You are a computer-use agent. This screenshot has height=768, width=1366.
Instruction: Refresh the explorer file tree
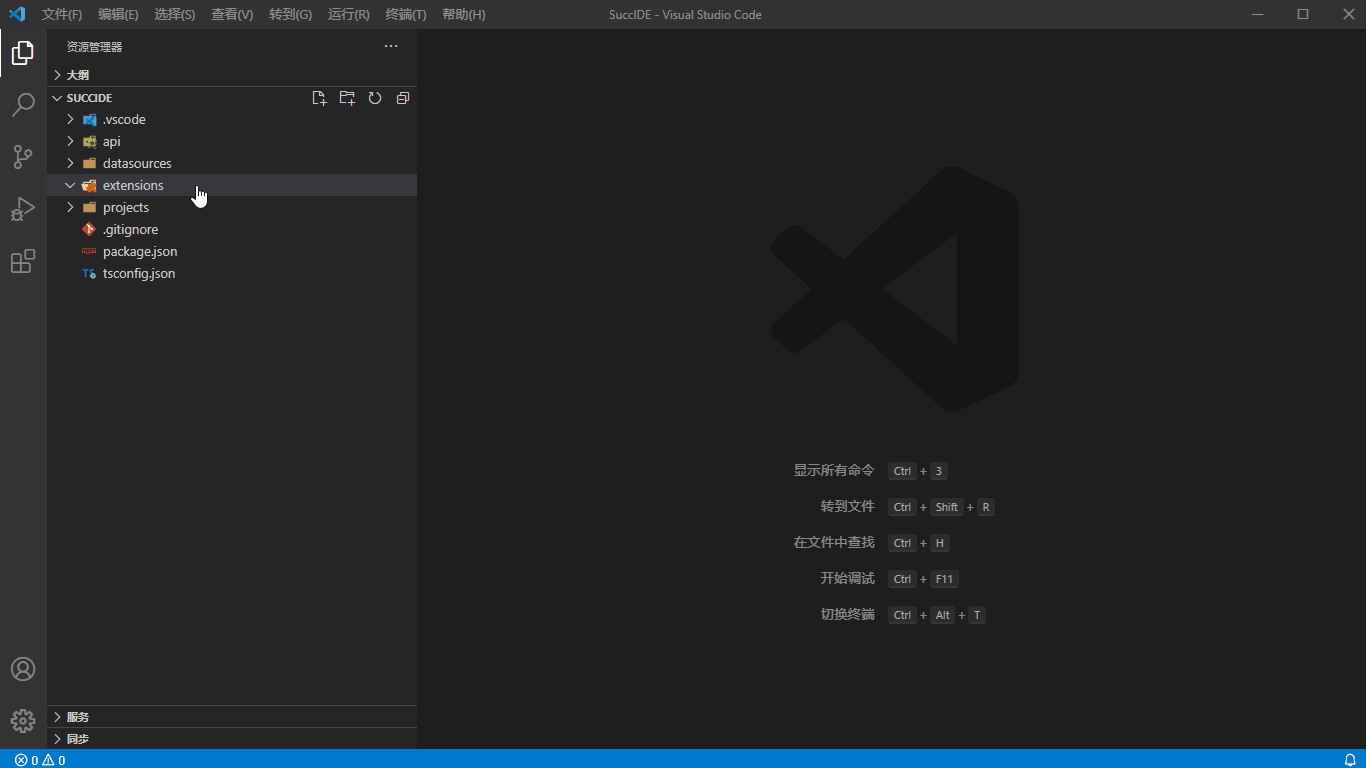point(375,98)
